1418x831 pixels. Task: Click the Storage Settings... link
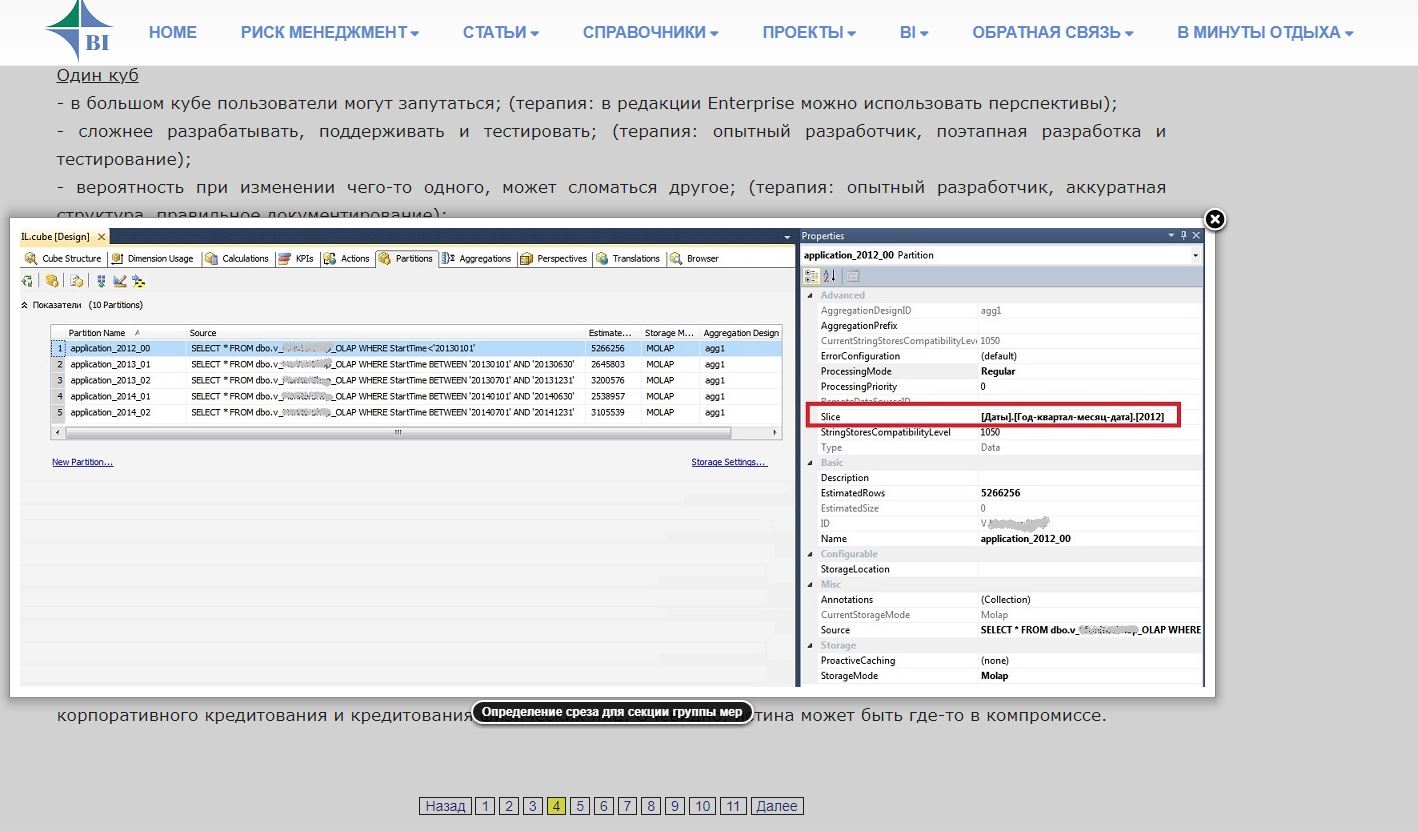pos(730,463)
